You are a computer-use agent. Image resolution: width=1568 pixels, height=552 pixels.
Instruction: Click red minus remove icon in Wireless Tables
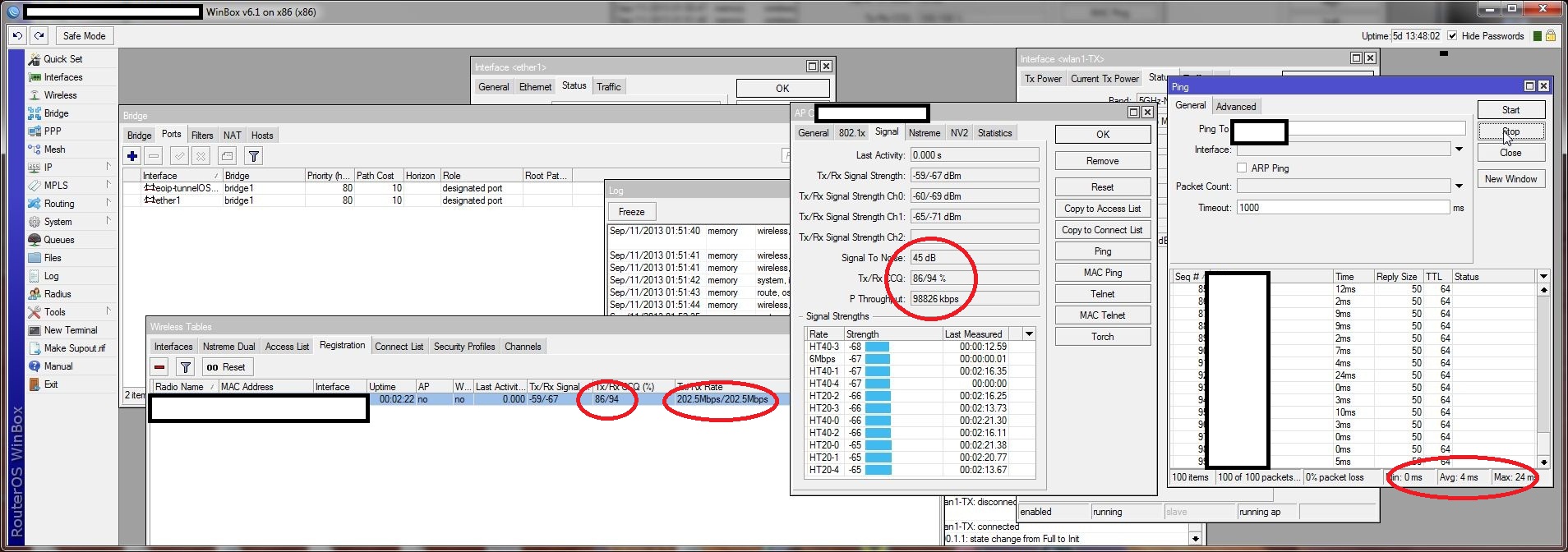pos(160,367)
